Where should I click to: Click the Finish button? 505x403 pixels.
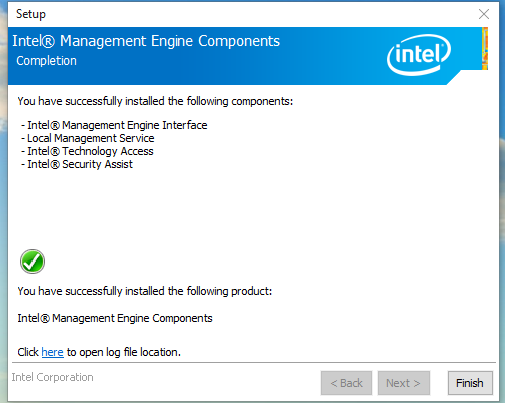pos(470,383)
